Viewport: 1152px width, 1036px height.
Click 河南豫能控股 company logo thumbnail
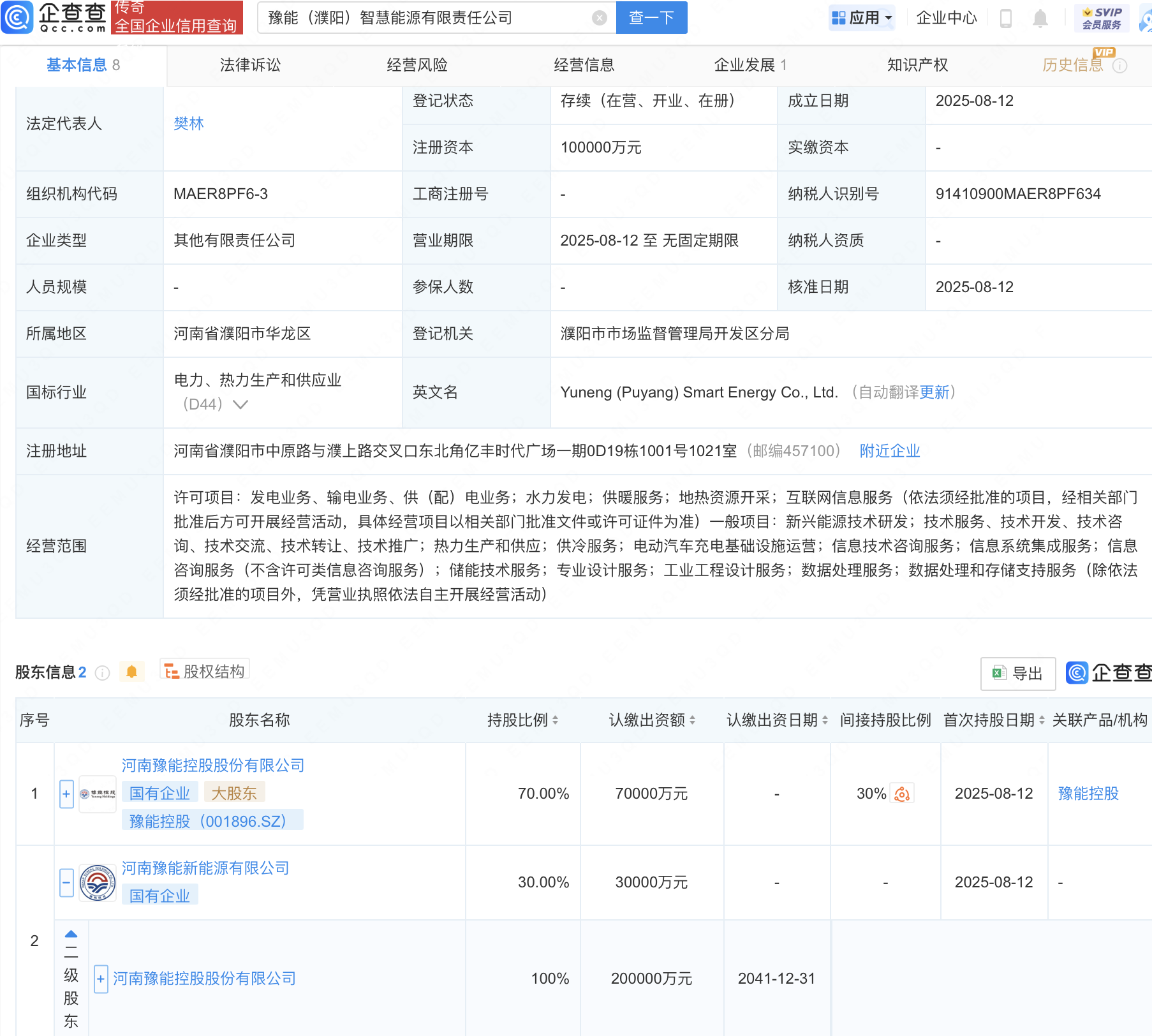coord(98,794)
